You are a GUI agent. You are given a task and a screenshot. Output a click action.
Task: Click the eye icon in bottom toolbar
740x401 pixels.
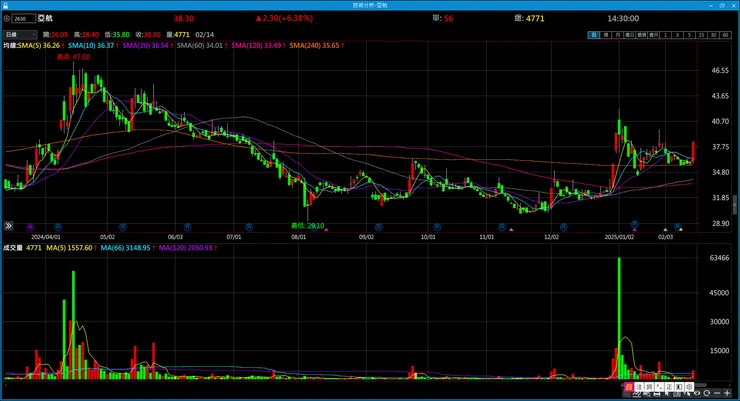click(x=697, y=393)
